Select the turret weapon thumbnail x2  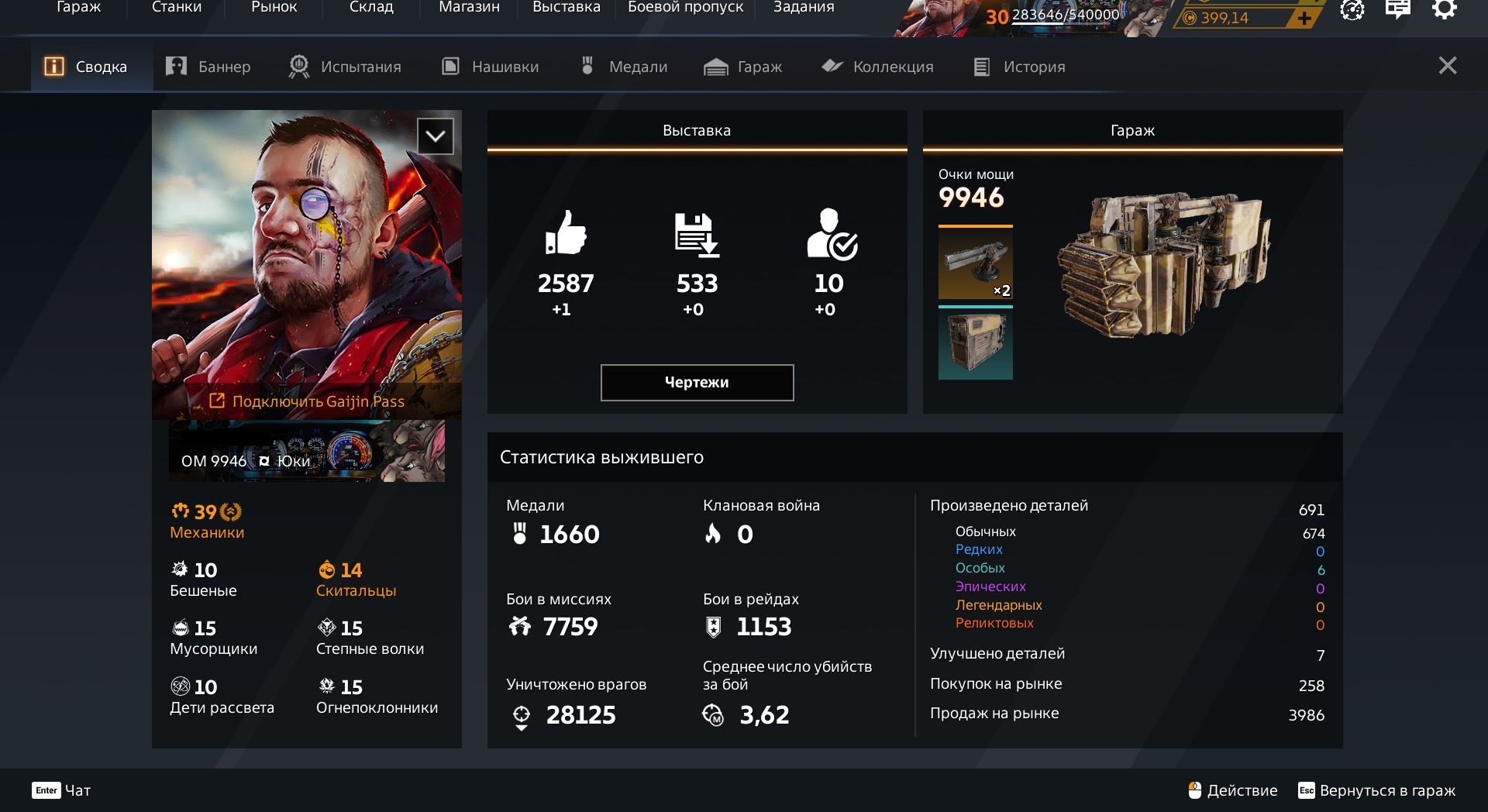coord(975,263)
